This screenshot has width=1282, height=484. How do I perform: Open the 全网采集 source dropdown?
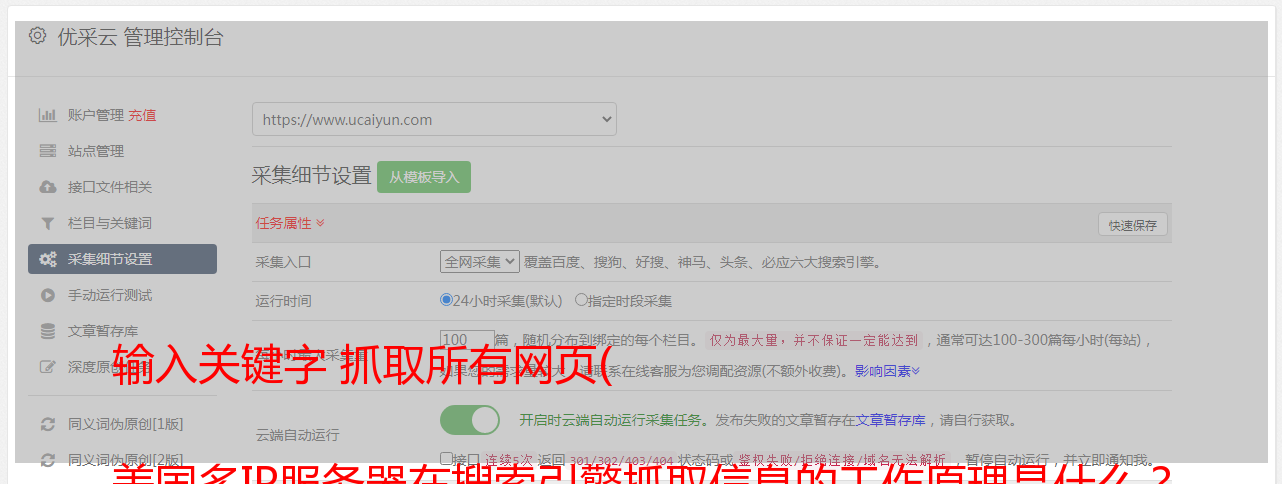[480, 262]
